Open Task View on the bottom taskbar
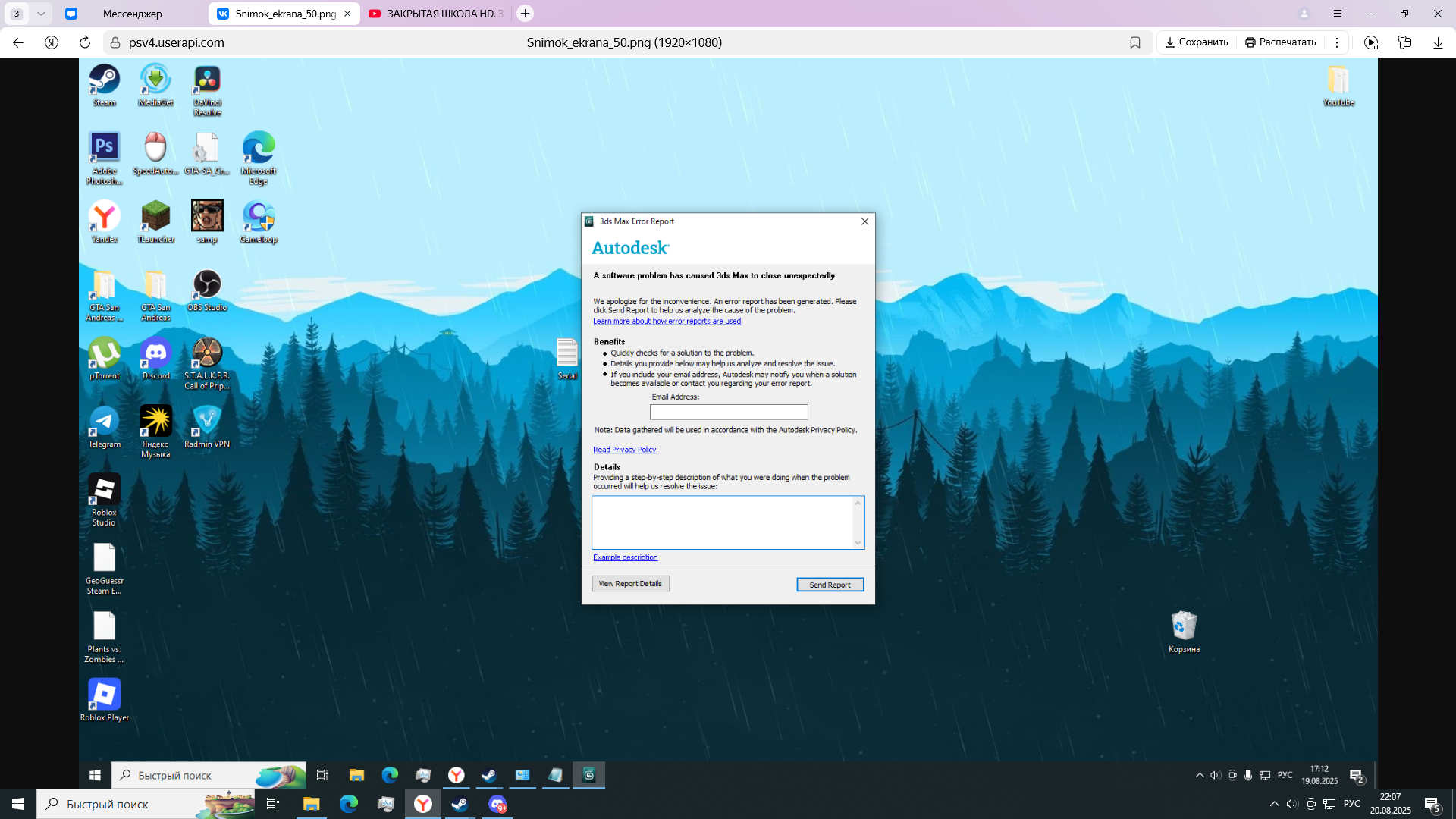 click(x=273, y=804)
